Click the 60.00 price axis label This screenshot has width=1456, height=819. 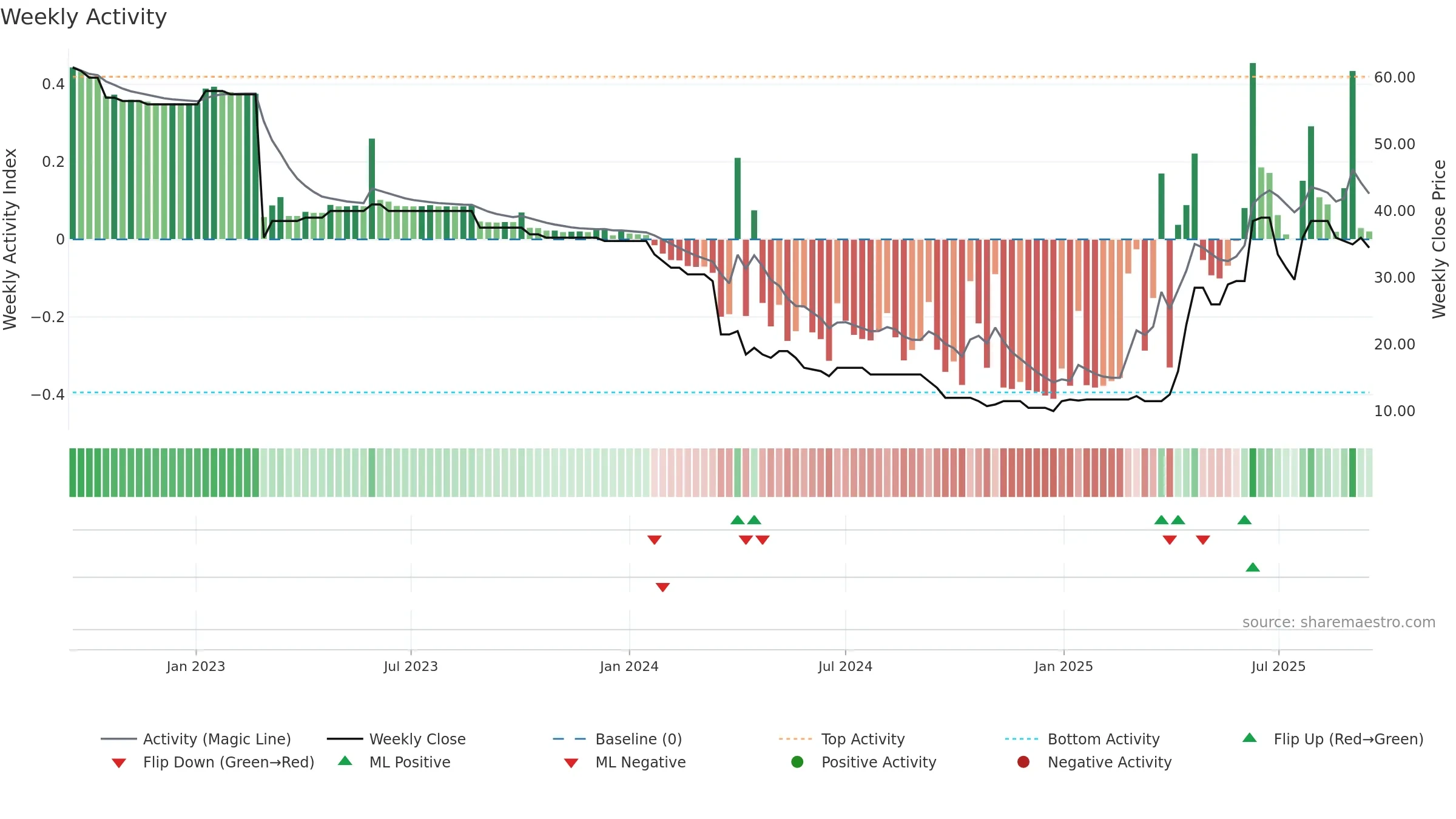[1394, 77]
